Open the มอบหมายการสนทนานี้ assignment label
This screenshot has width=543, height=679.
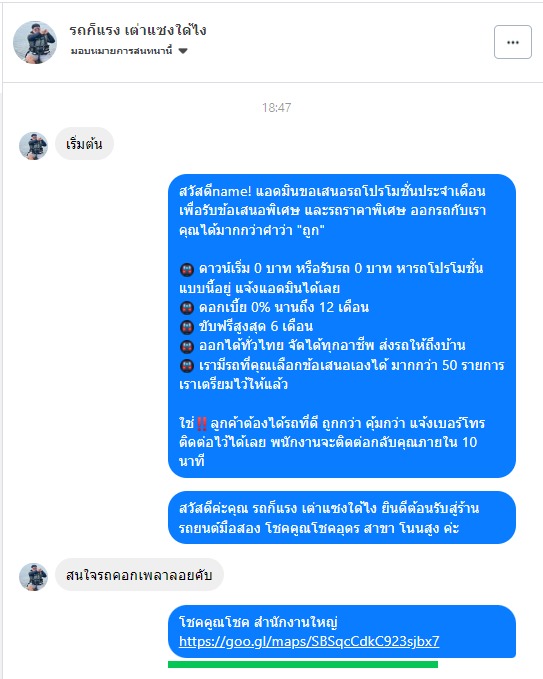[122, 51]
